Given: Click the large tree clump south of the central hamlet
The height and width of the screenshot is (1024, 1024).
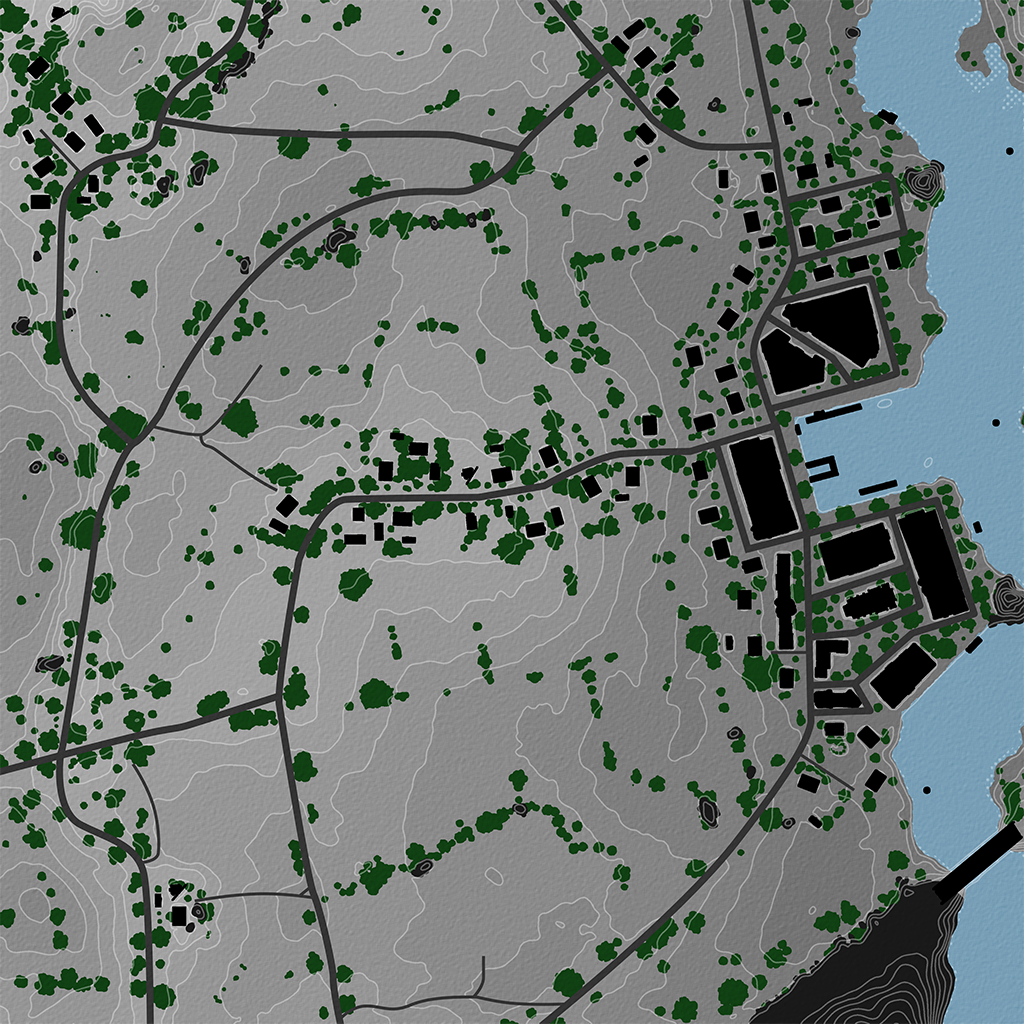Looking at the screenshot, I should click(x=355, y=583).
